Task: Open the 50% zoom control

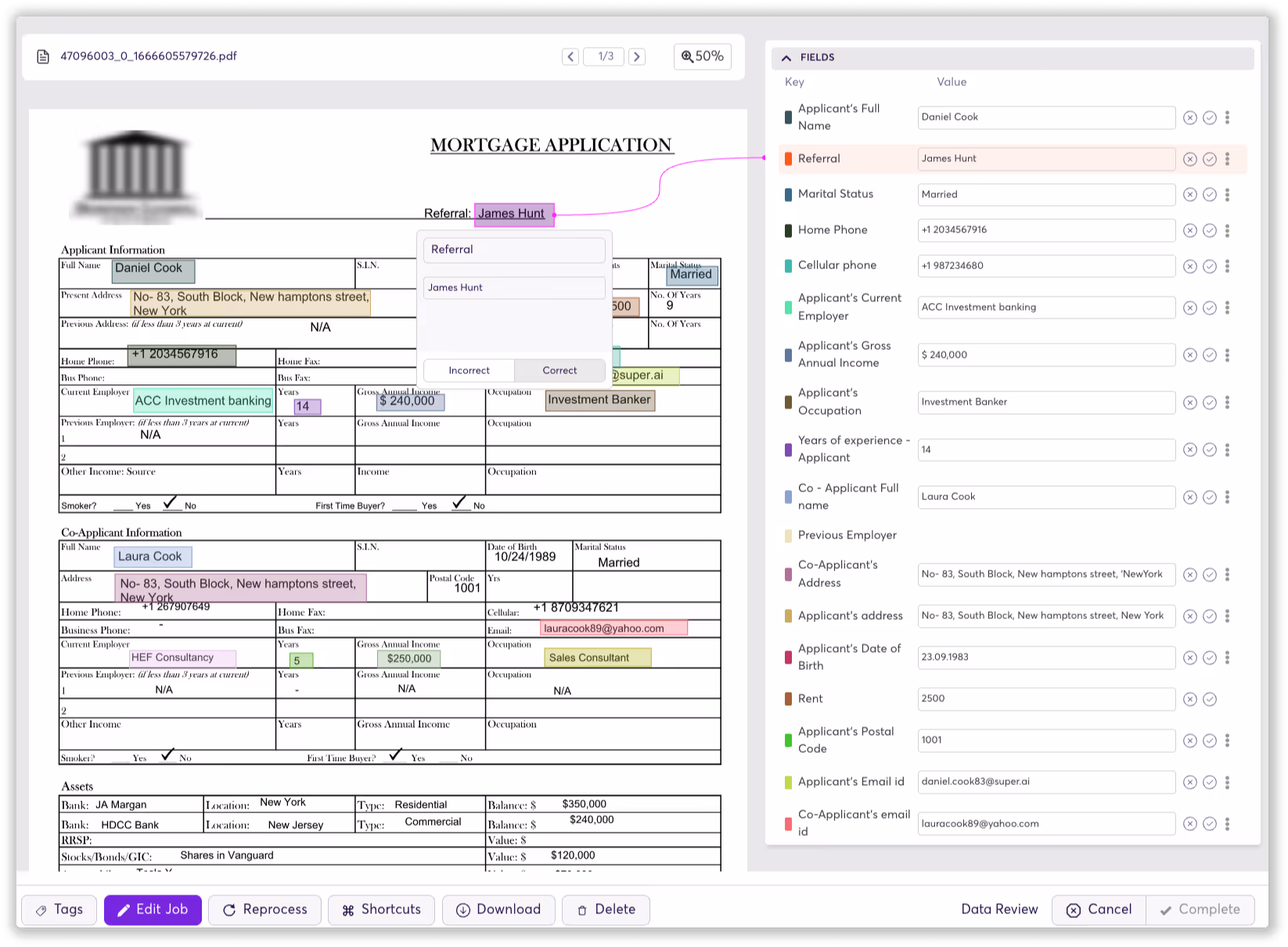Action: 703,56
